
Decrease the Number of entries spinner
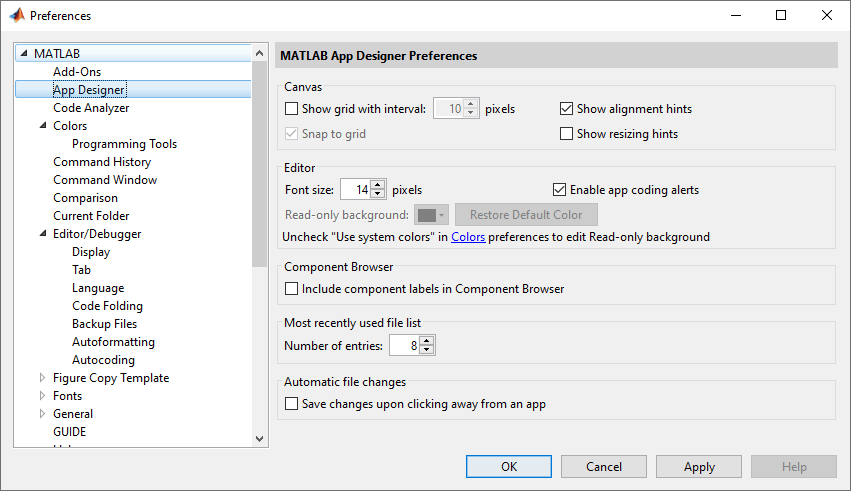427,351
